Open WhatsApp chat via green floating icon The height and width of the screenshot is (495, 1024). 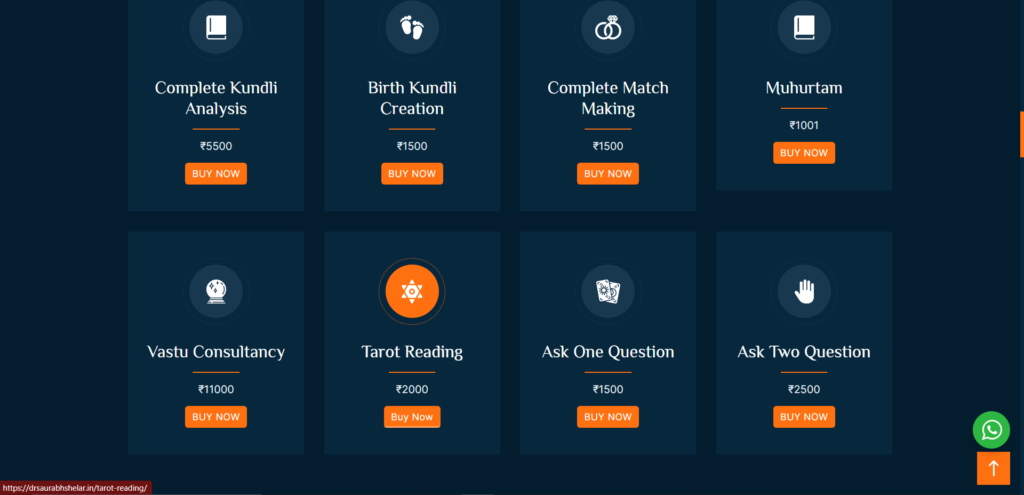[x=991, y=430]
